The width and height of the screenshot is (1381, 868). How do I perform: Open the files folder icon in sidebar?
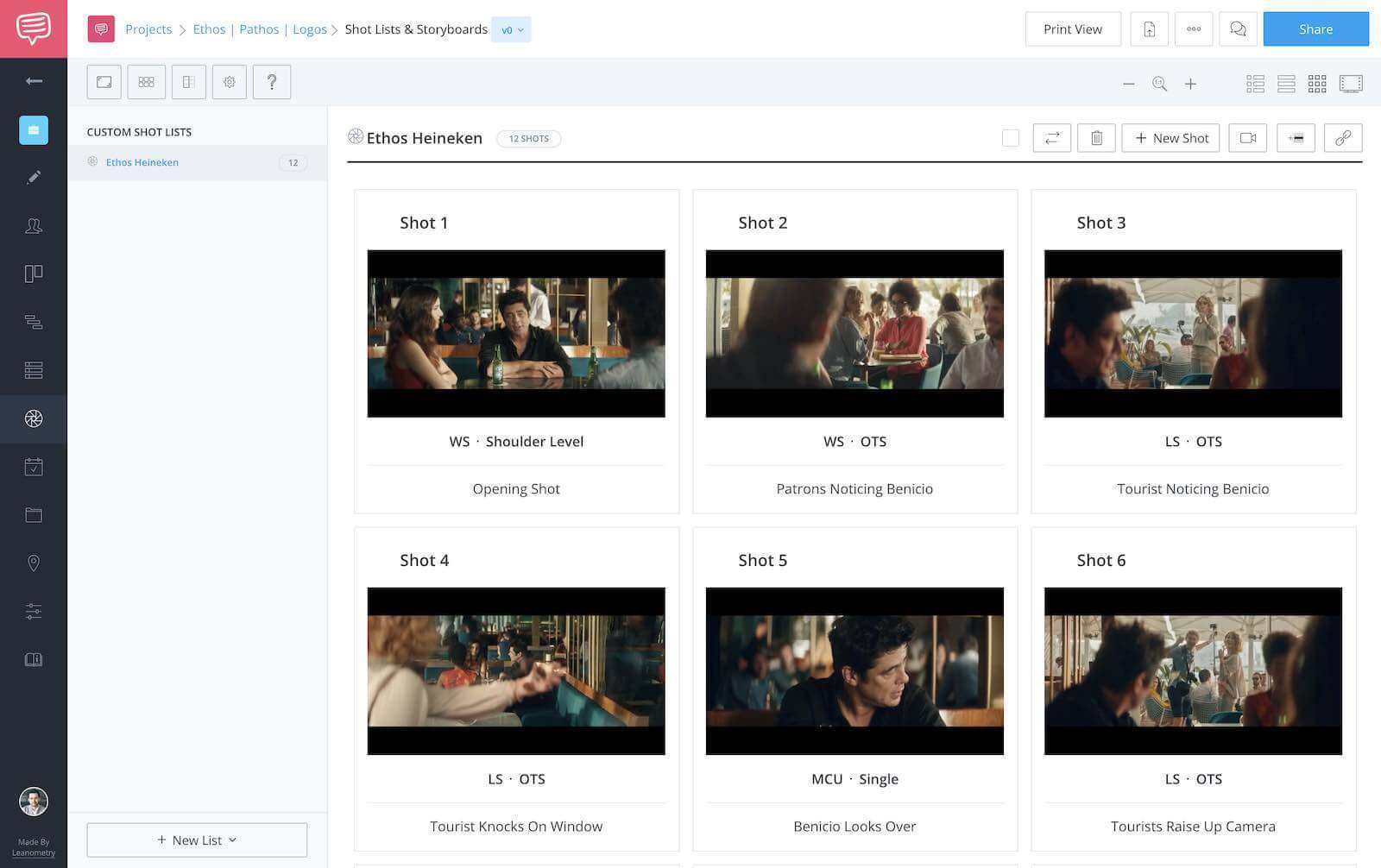pyautogui.click(x=34, y=515)
